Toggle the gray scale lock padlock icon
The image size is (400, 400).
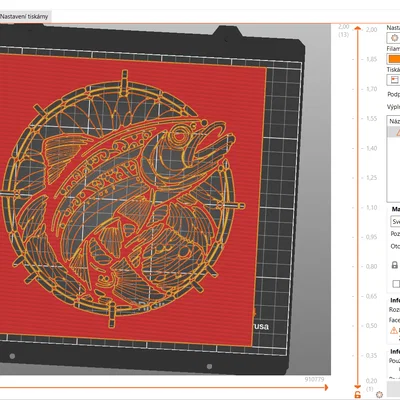[395, 265]
